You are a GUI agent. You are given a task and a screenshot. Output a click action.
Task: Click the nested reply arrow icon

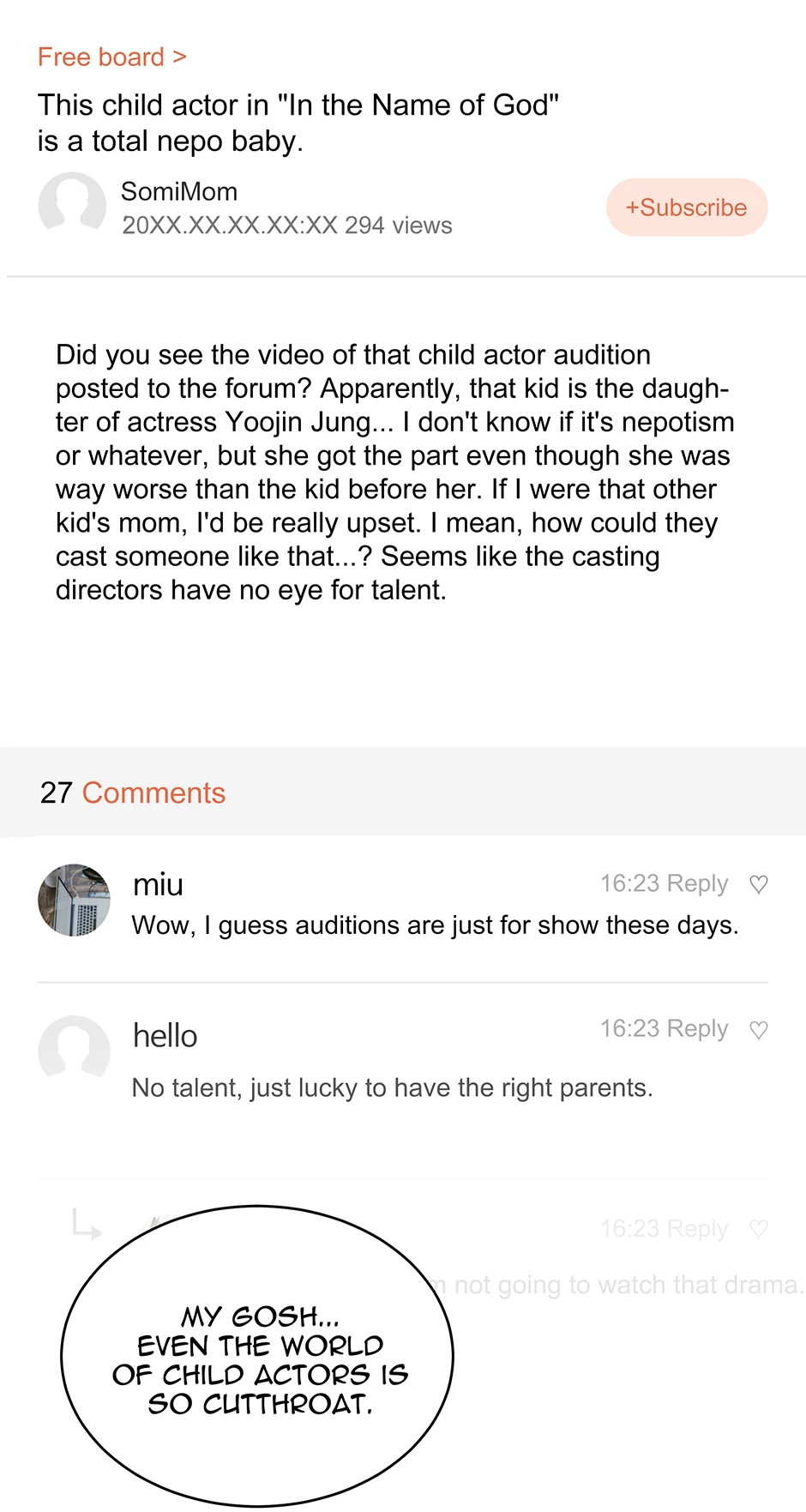[x=87, y=1224]
